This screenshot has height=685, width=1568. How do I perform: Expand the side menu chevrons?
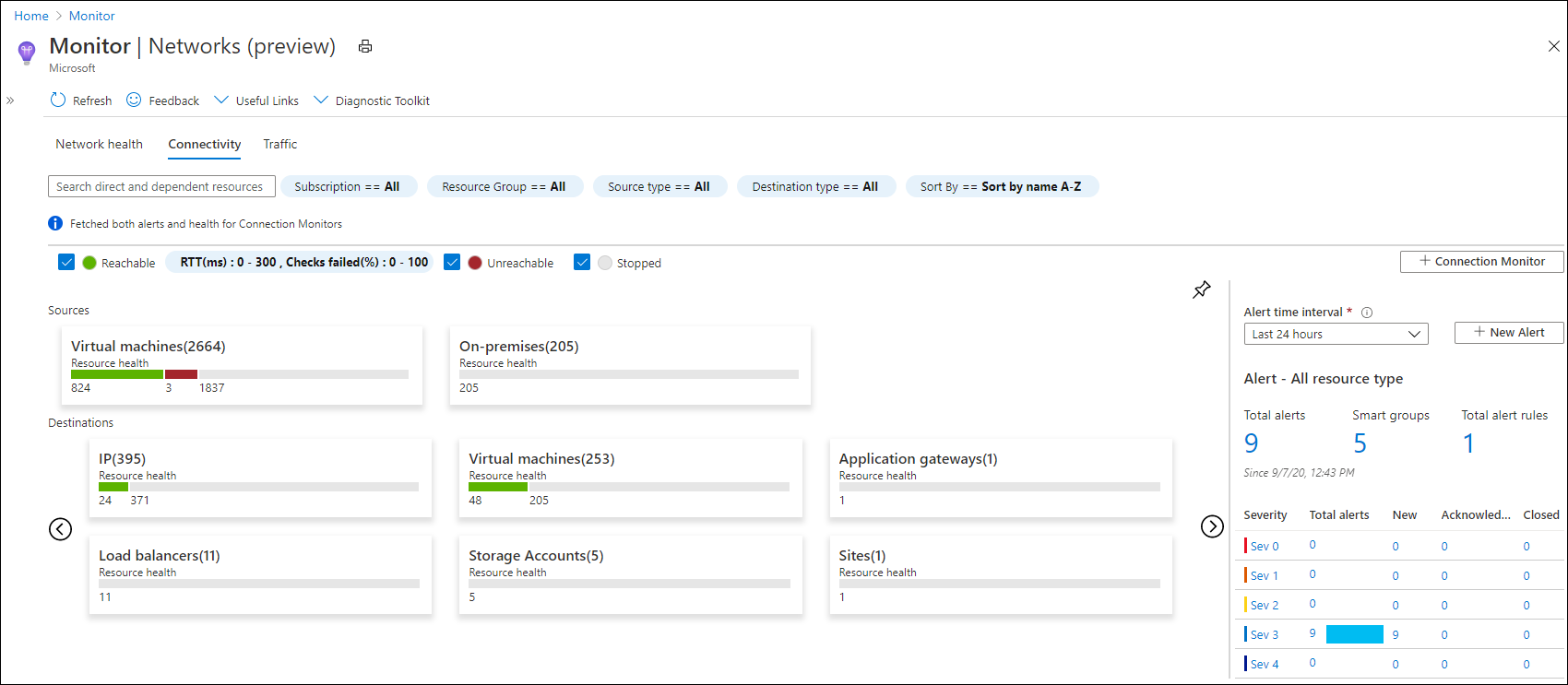[x=10, y=100]
